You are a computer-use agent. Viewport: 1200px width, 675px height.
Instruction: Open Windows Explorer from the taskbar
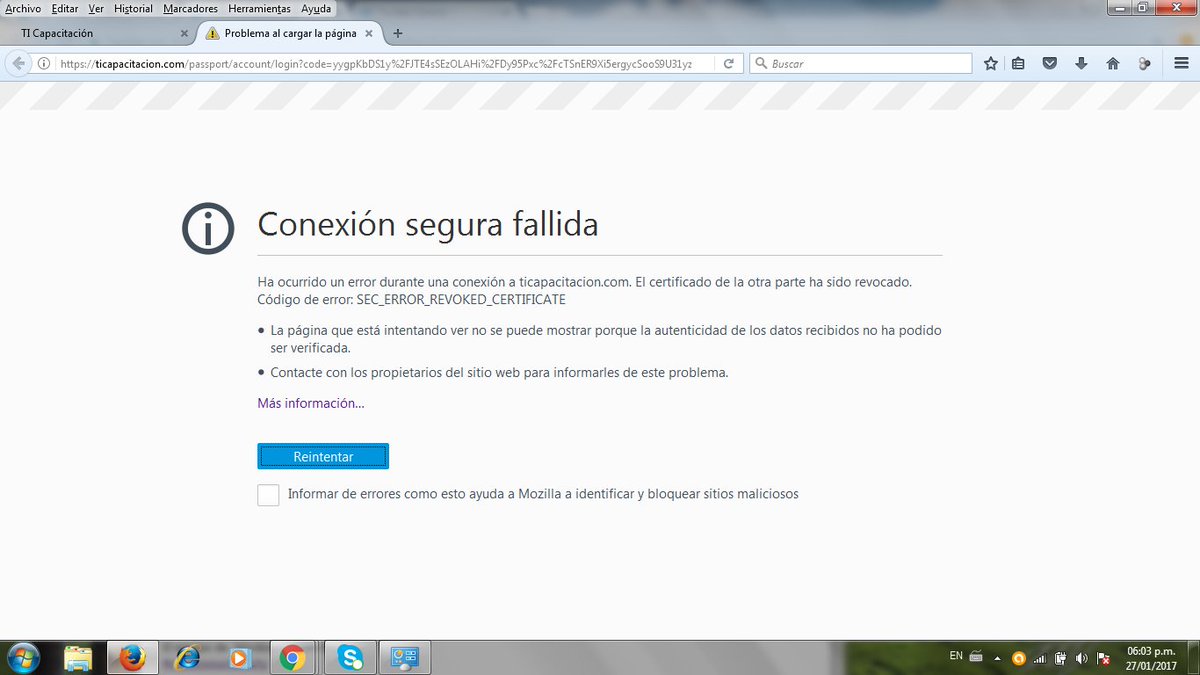click(x=78, y=658)
